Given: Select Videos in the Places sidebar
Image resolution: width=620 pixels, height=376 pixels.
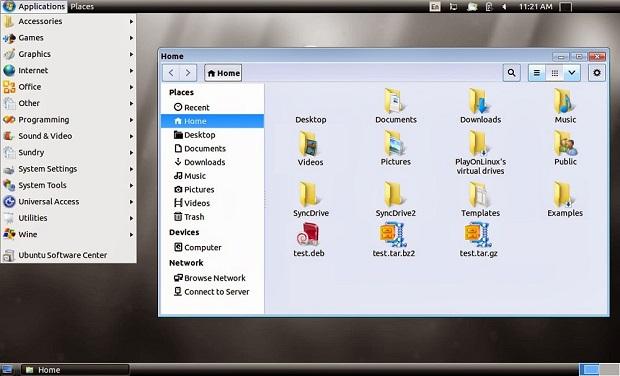Looking at the screenshot, I should (212, 203).
